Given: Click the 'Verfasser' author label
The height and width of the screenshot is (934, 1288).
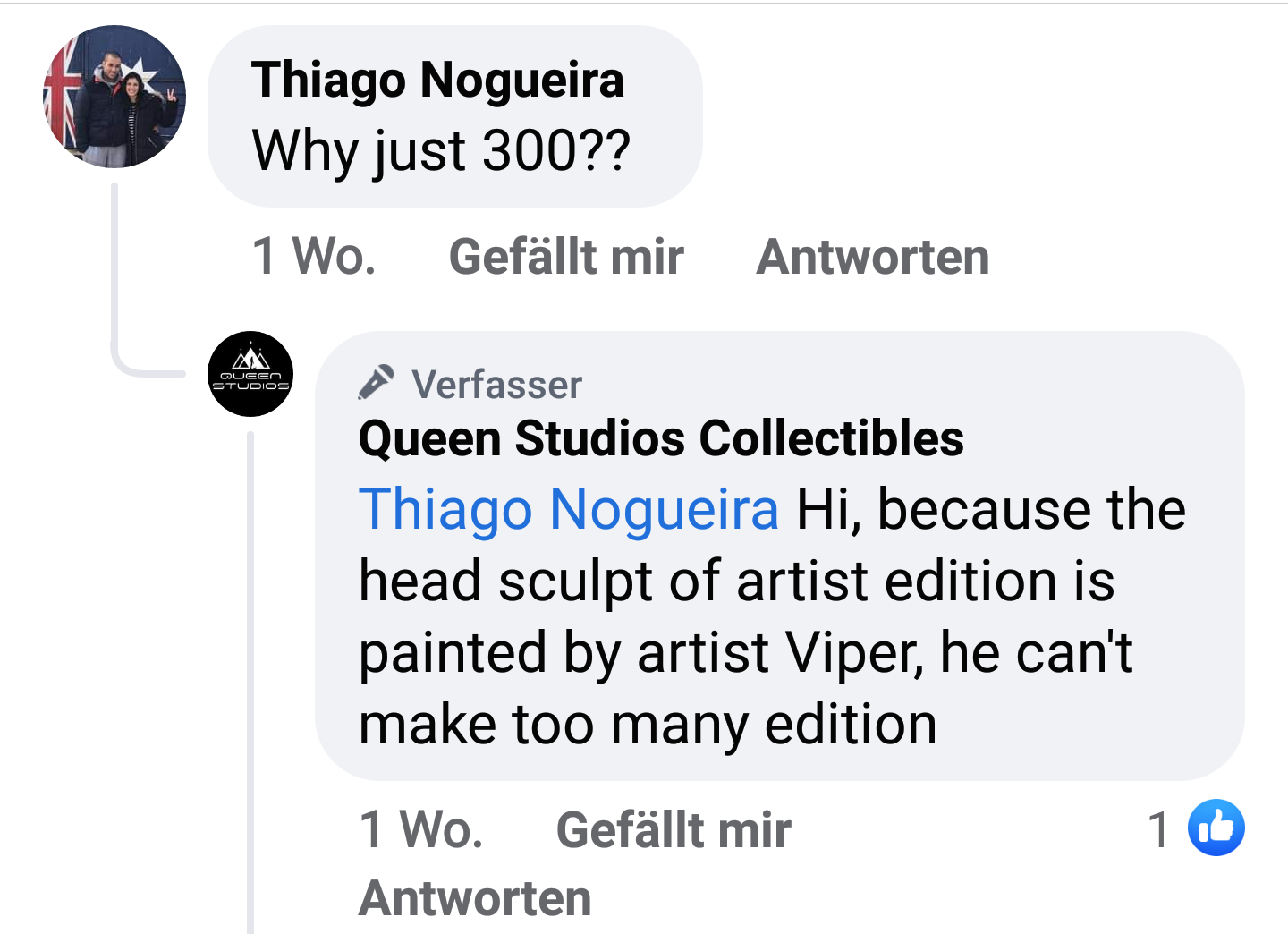Looking at the screenshot, I should click(x=496, y=385).
